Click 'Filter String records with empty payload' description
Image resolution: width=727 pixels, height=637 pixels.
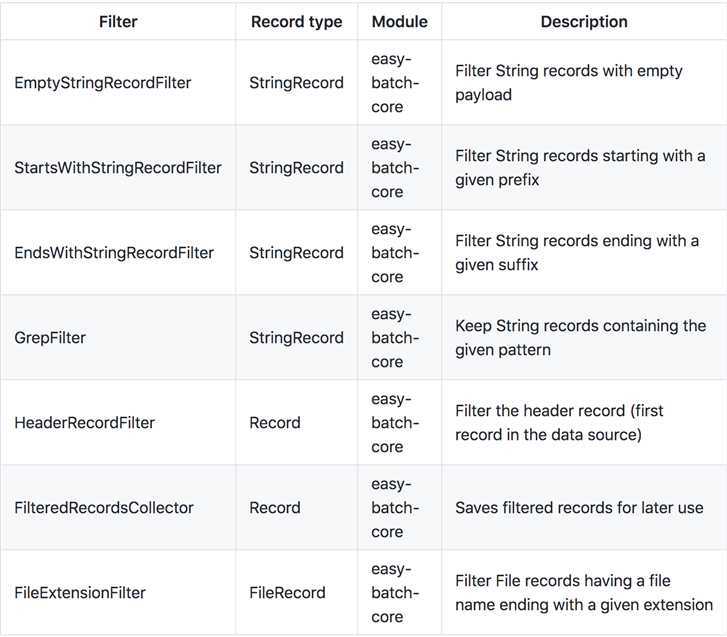tap(569, 83)
